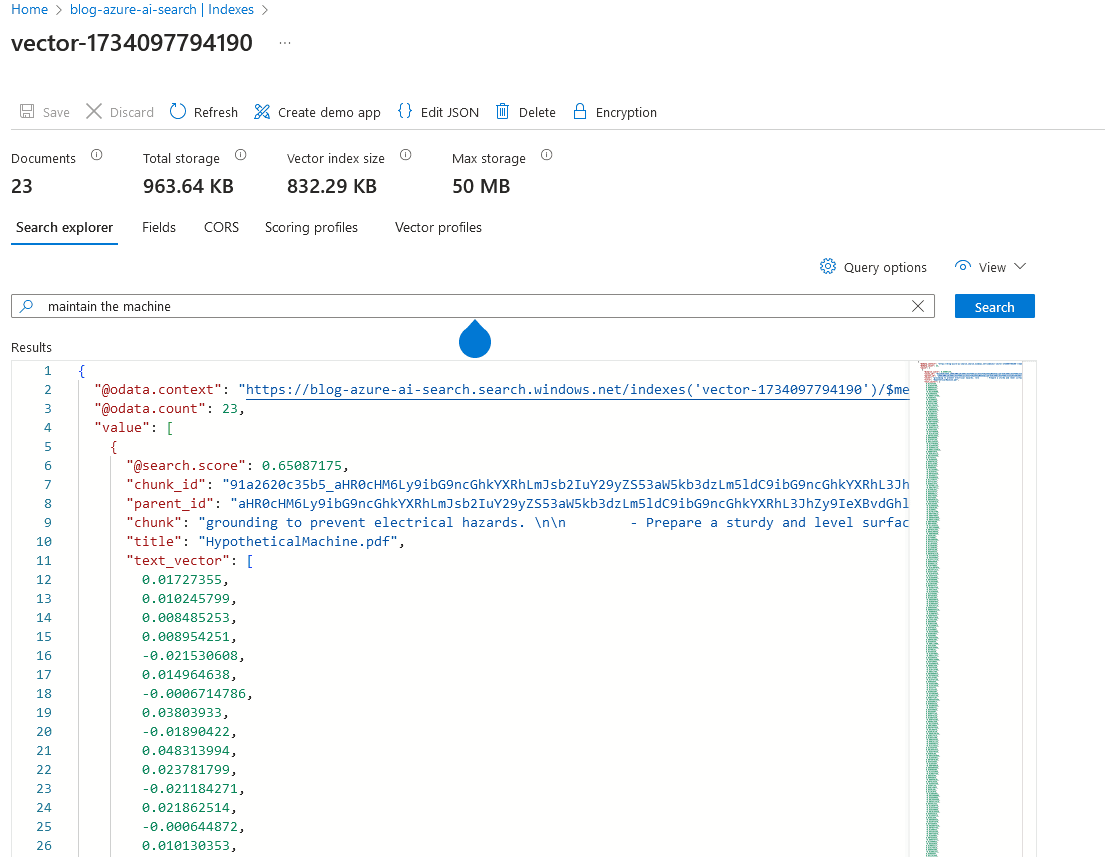Switch to the Fields tab
This screenshot has height=857, width=1105.
click(x=159, y=228)
